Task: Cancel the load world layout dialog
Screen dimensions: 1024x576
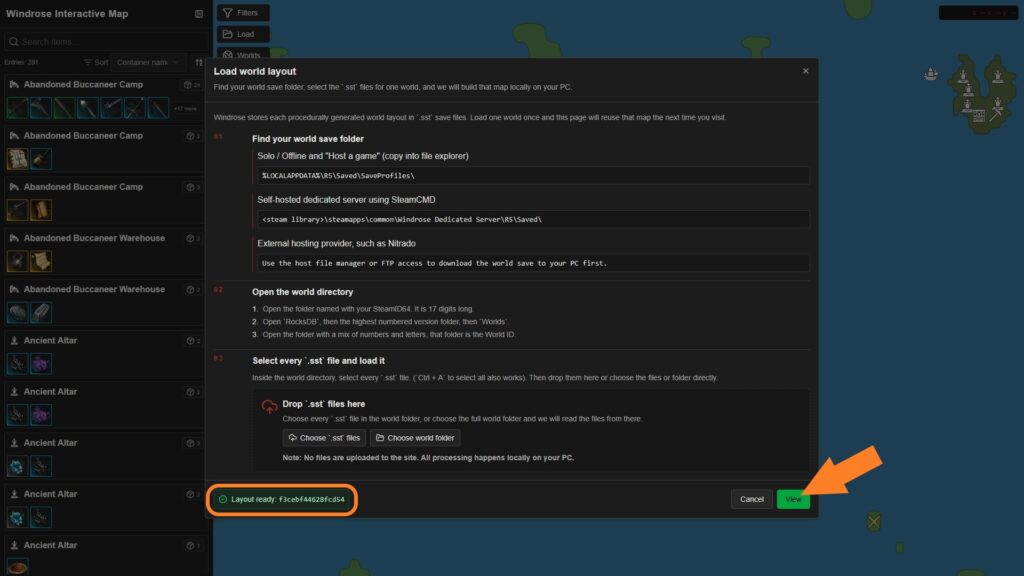Action: point(751,499)
